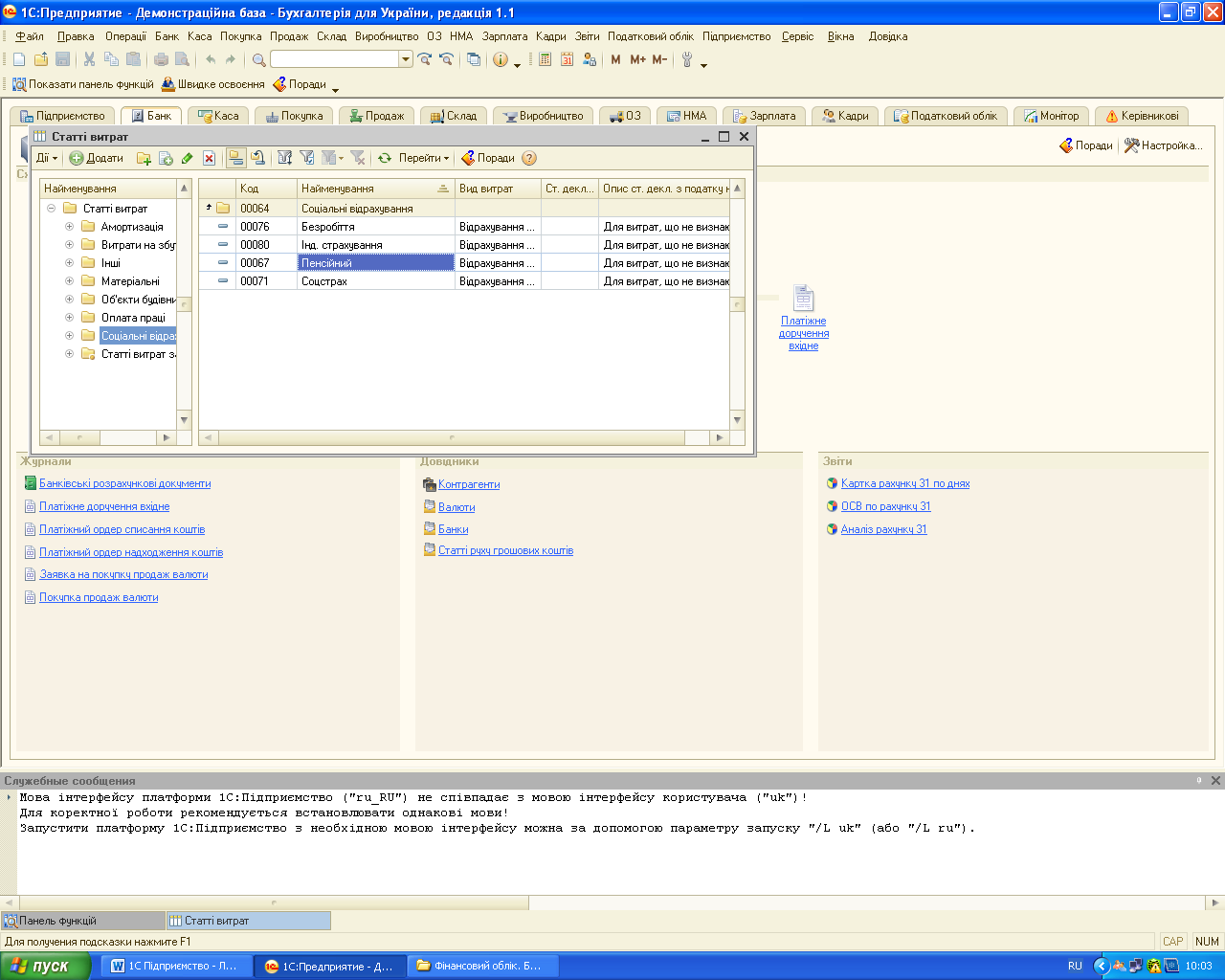Click the info help icon in main toolbar
Image resolution: width=1225 pixels, height=980 pixels.
coord(501,59)
